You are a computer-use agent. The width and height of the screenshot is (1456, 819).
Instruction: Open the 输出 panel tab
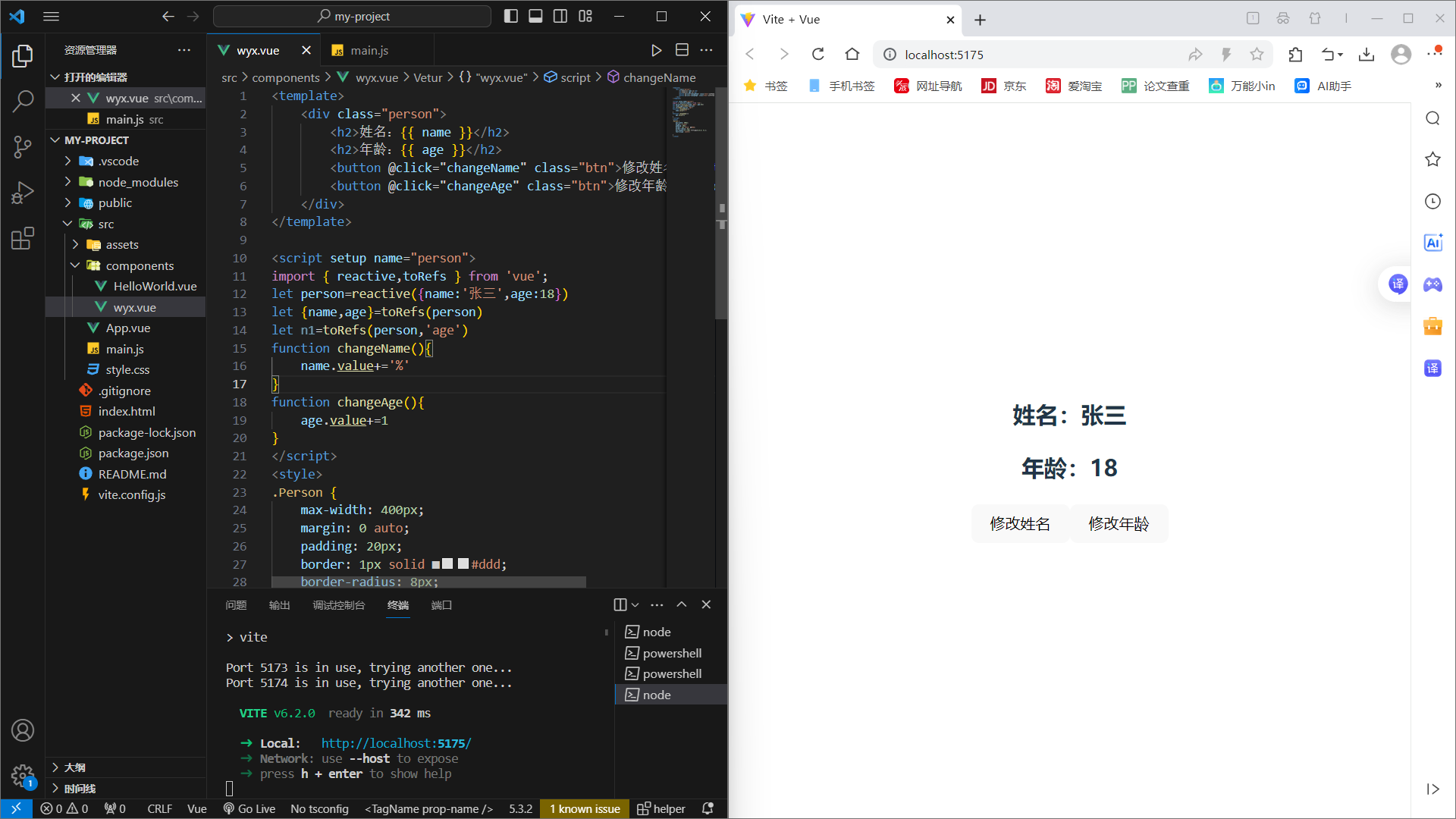pyautogui.click(x=279, y=605)
